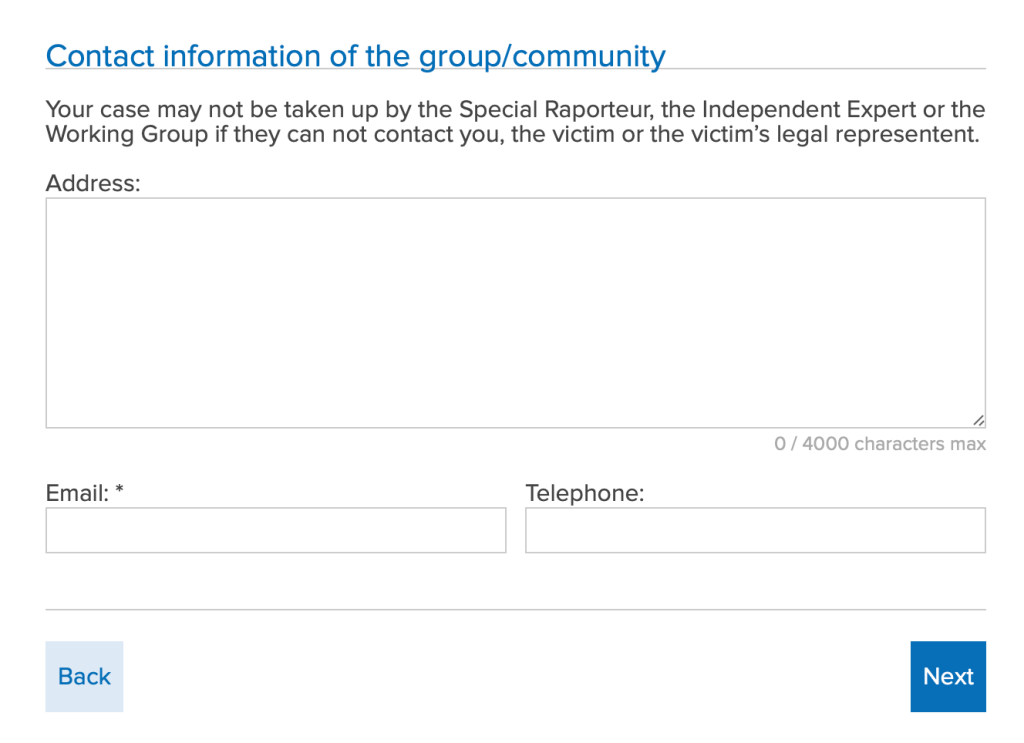Focus the Email input field
This screenshot has width=1024, height=743.
pyautogui.click(x=276, y=530)
